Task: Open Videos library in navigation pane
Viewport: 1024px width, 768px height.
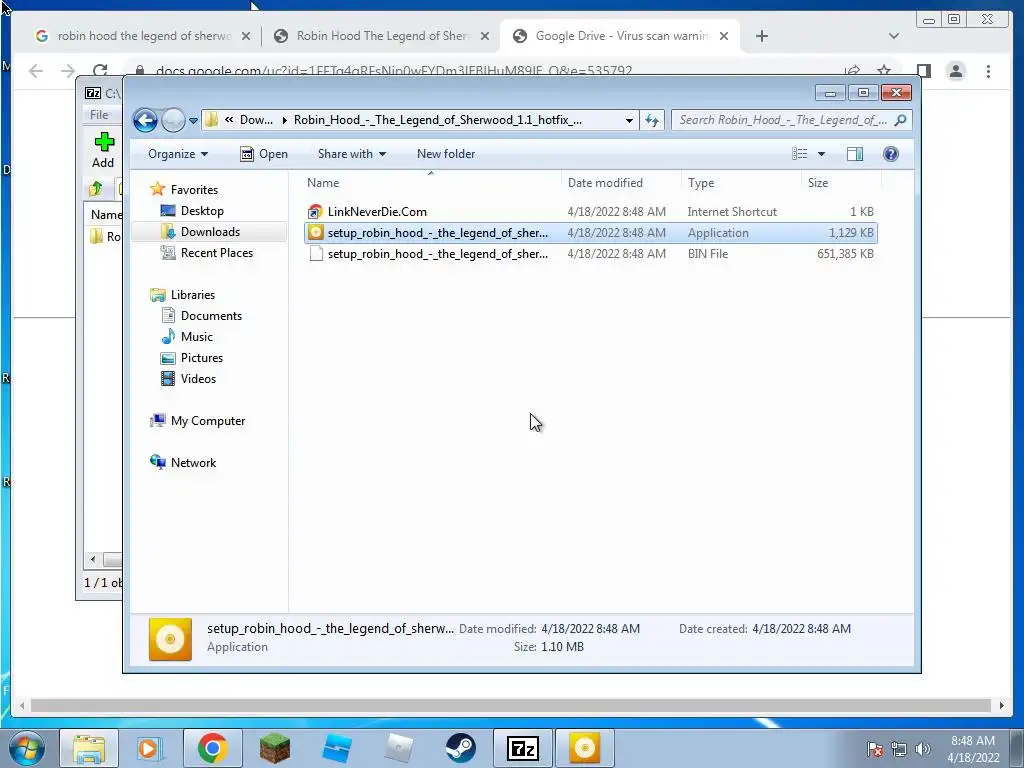Action: point(198,379)
